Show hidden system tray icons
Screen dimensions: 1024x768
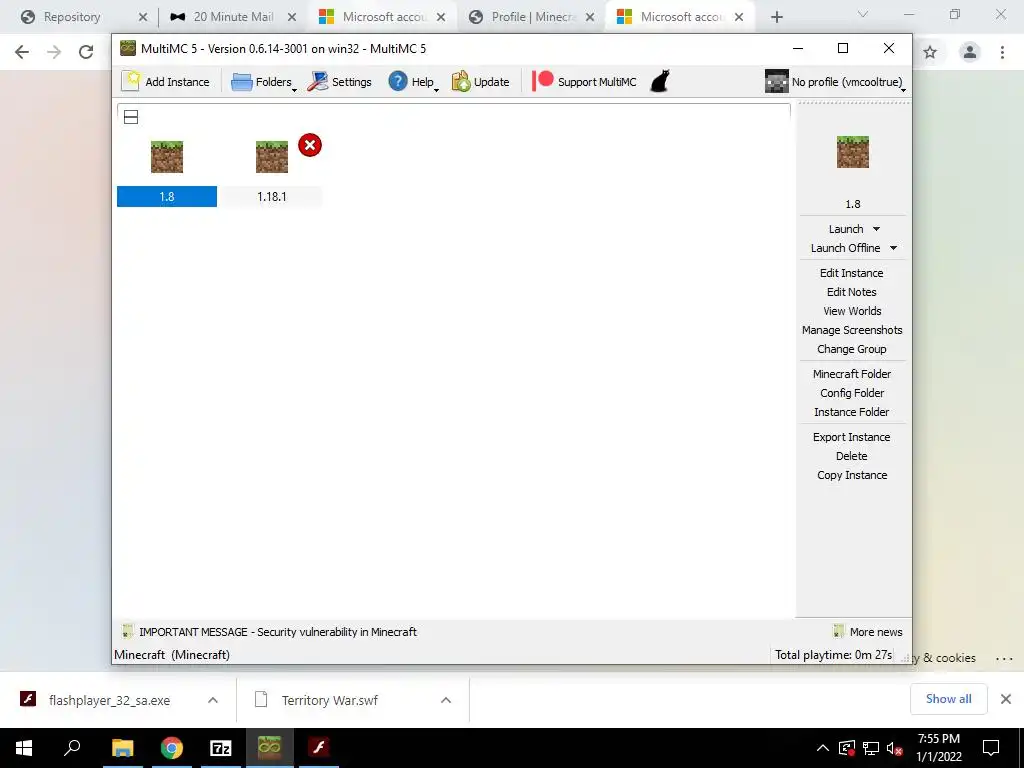coord(823,748)
